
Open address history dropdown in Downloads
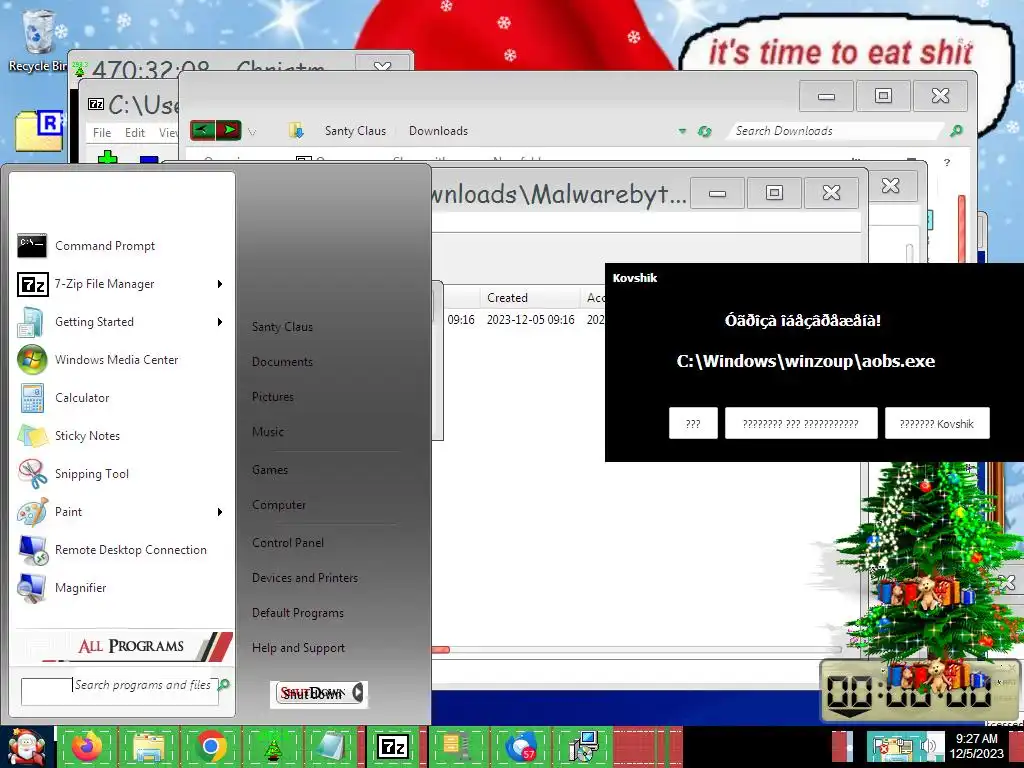pos(682,131)
